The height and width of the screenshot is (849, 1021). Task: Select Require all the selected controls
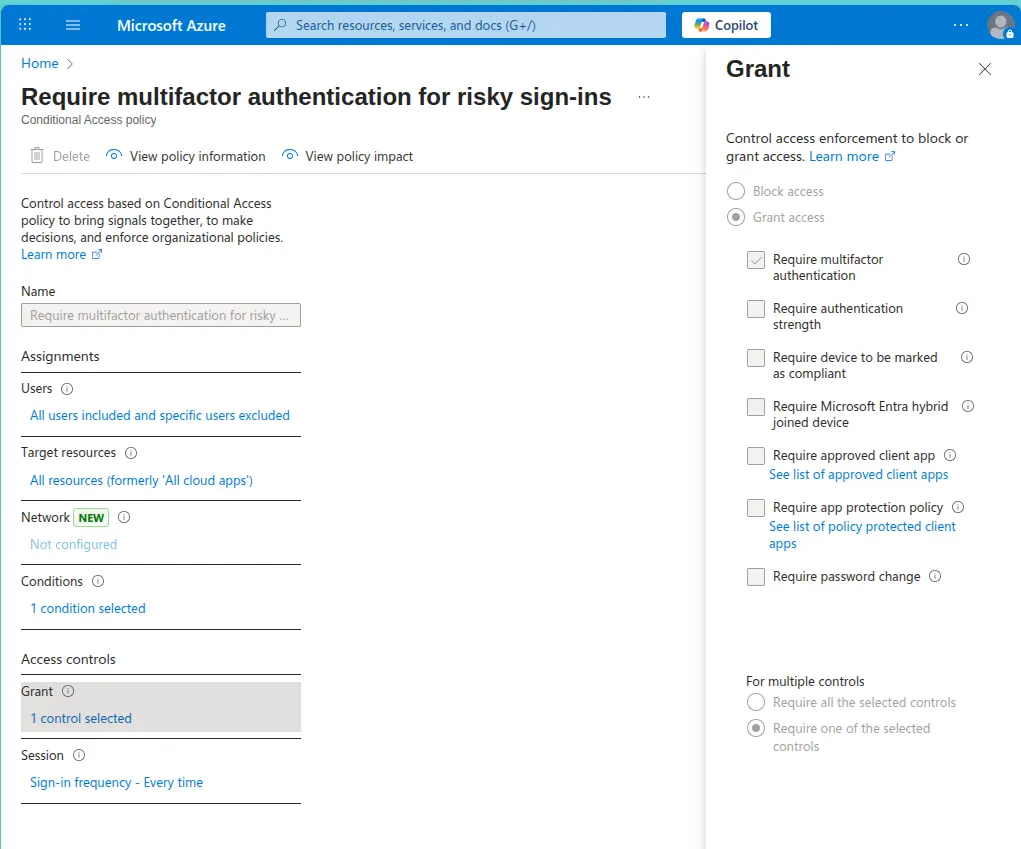tap(756, 703)
